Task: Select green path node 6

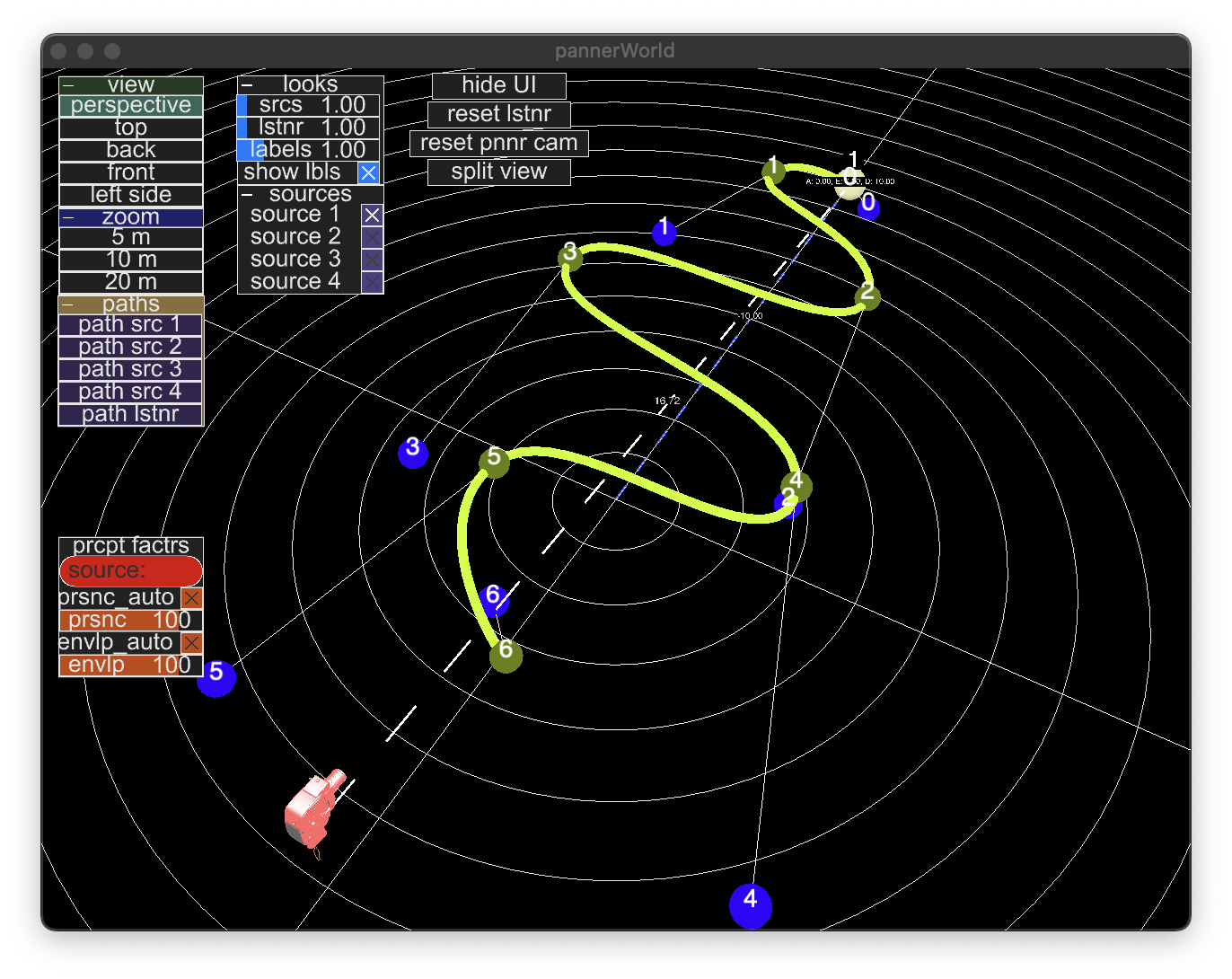Action: click(506, 656)
